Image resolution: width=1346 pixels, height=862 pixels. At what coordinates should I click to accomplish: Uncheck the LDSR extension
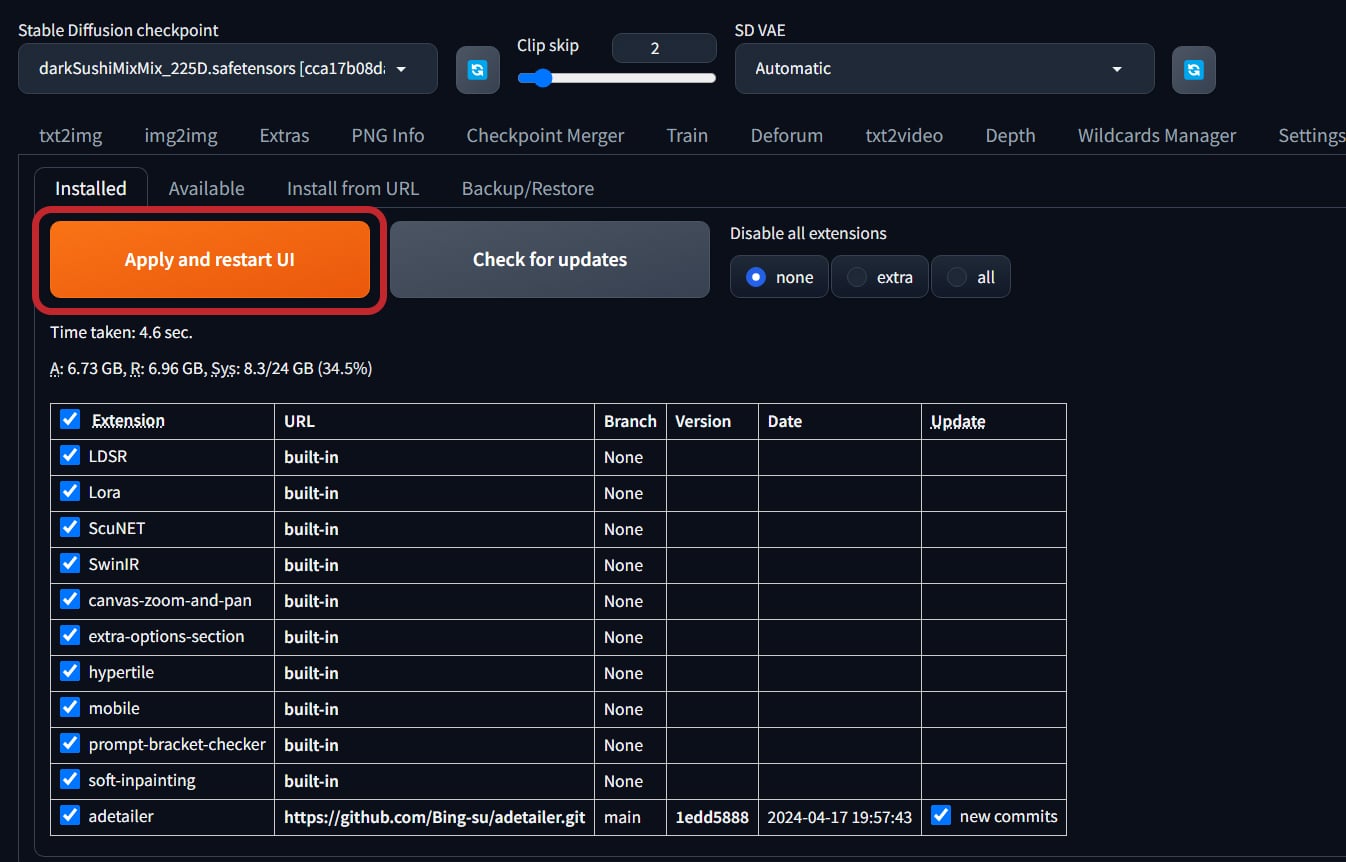[x=70, y=455]
